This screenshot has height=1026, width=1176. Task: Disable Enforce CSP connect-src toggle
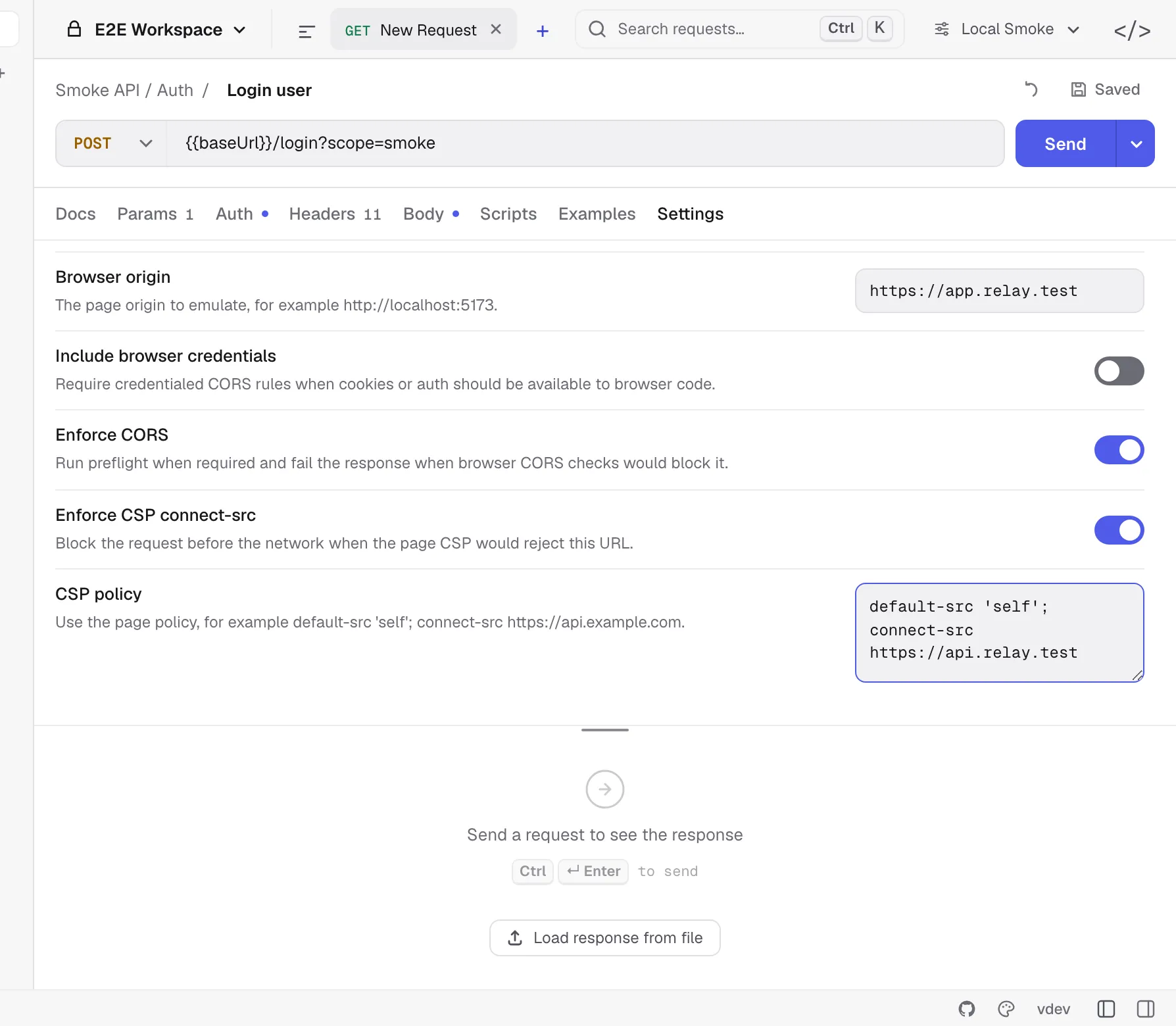click(1119, 530)
